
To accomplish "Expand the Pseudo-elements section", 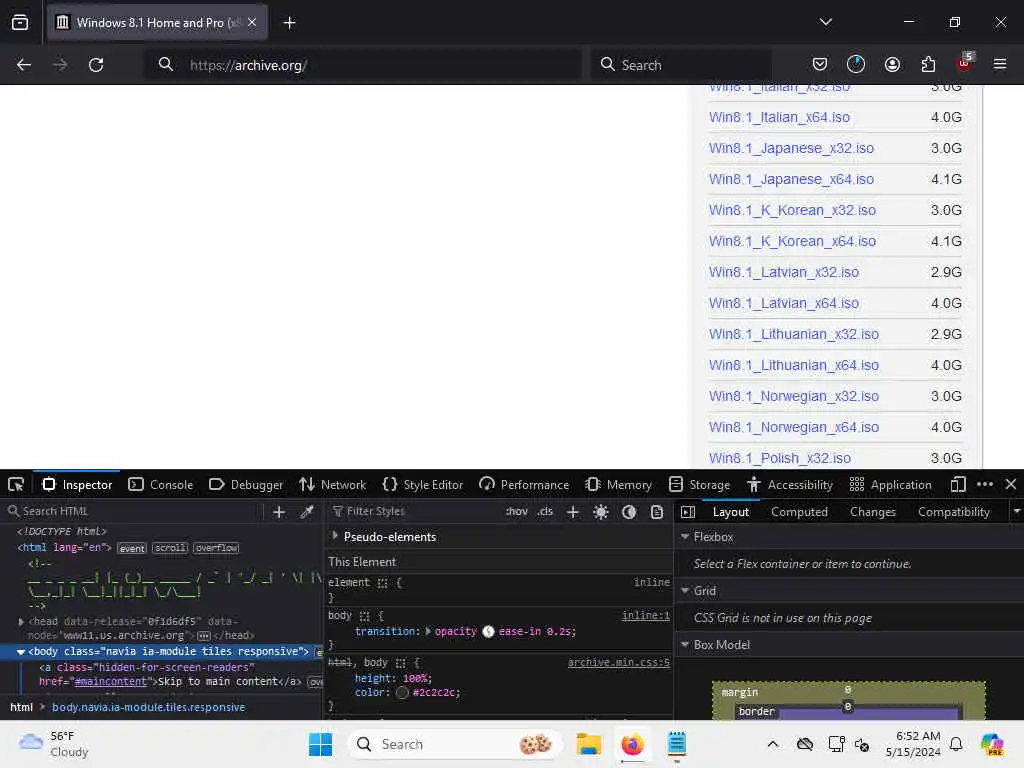I will 335,536.
